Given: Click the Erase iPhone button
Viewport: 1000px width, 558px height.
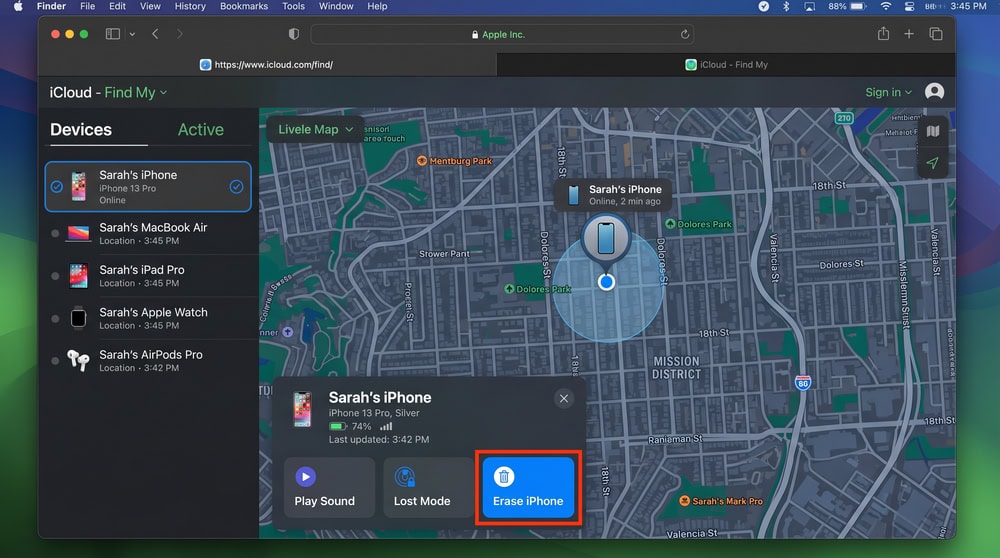Looking at the screenshot, I should [528, 488].
